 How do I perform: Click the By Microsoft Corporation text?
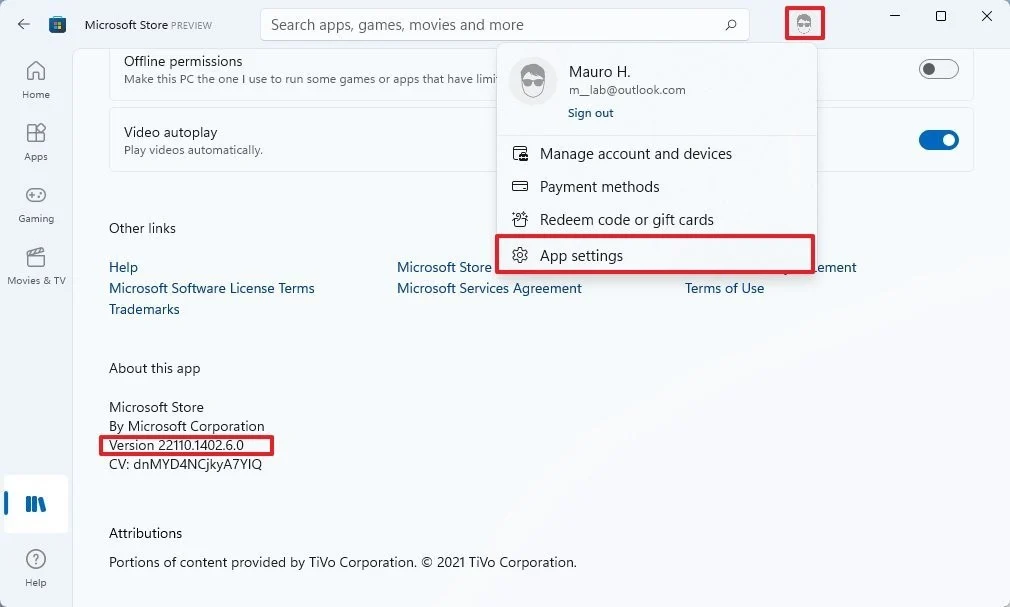[187, 427]
